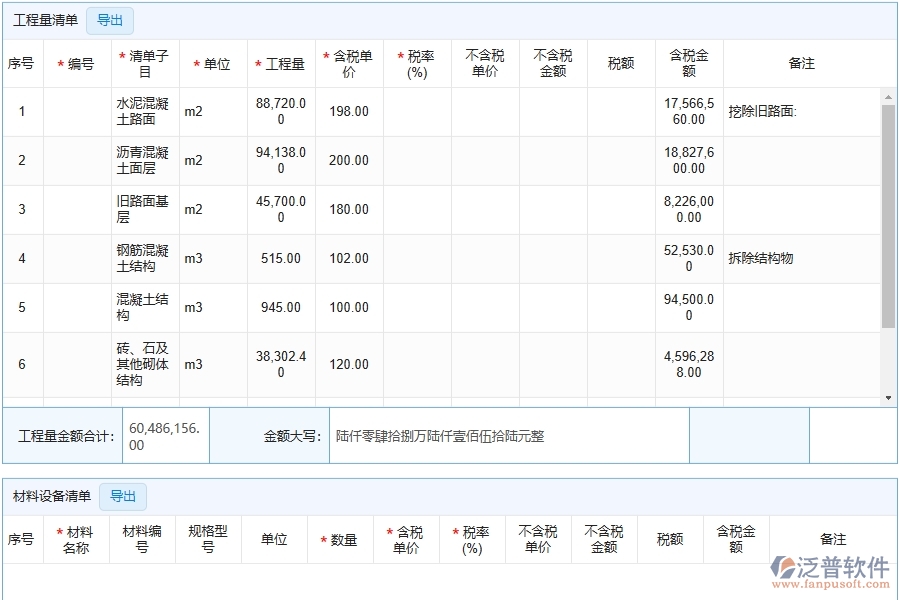Viewport: 900px width, 600px height.
Task: Click the 材料名称 column header
Action: click(76, 539)
